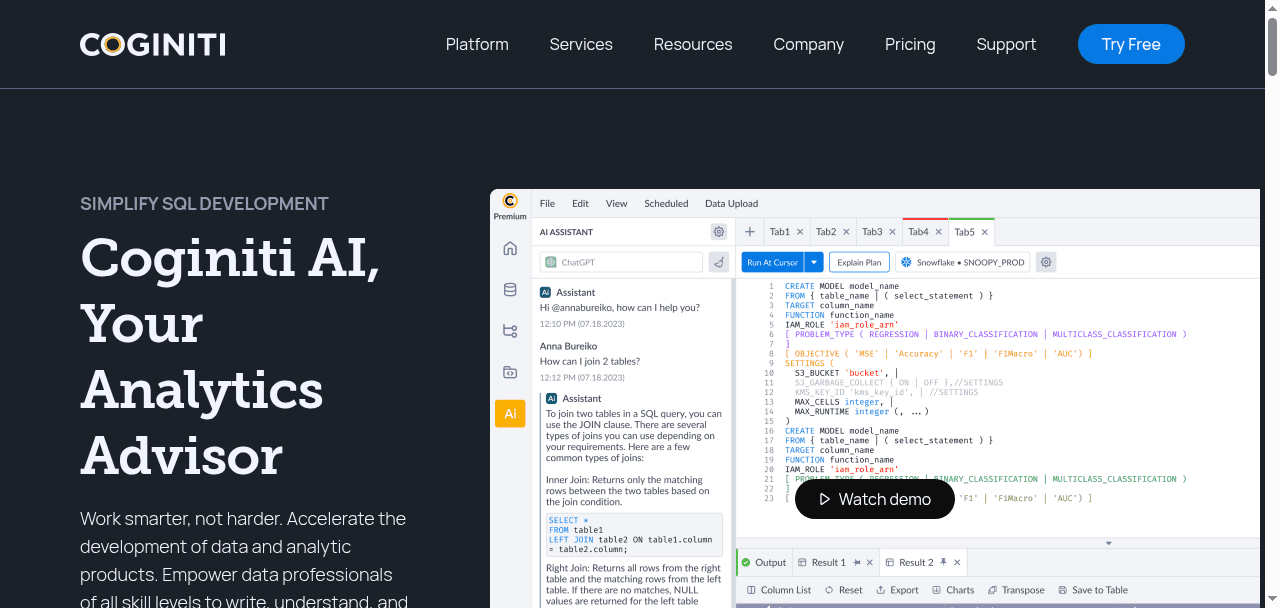Open the query editor settings gear
The width and height of the screenshot is (1280, 608).
tap(1046, 262)
